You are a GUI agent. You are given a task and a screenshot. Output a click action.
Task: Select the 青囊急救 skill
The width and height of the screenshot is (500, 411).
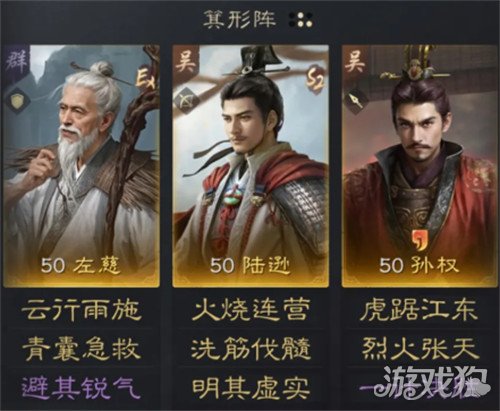(x=81, y=349)
